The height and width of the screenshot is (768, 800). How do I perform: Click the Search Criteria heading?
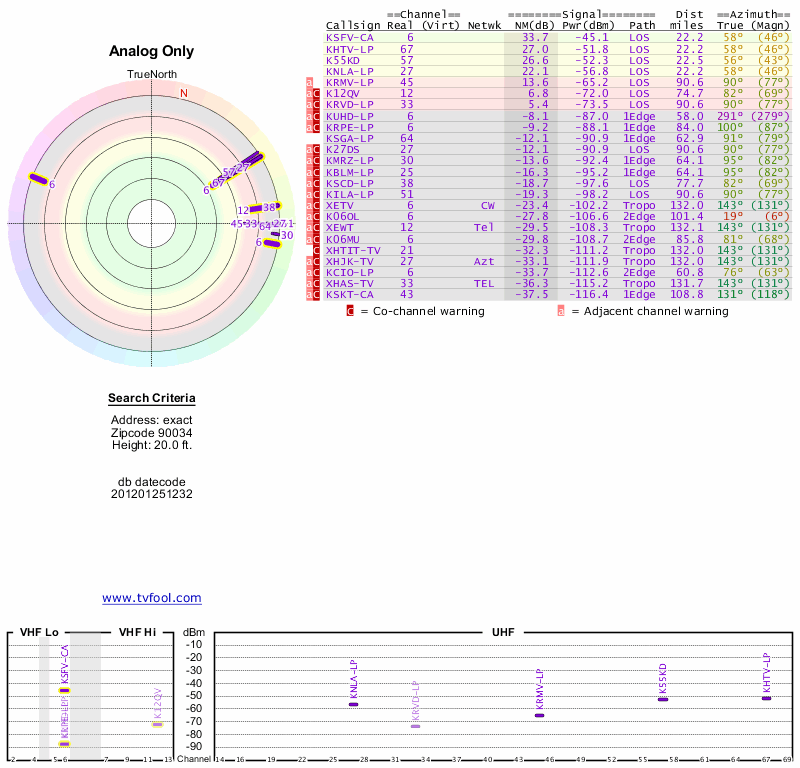click(x=152, y=399)
